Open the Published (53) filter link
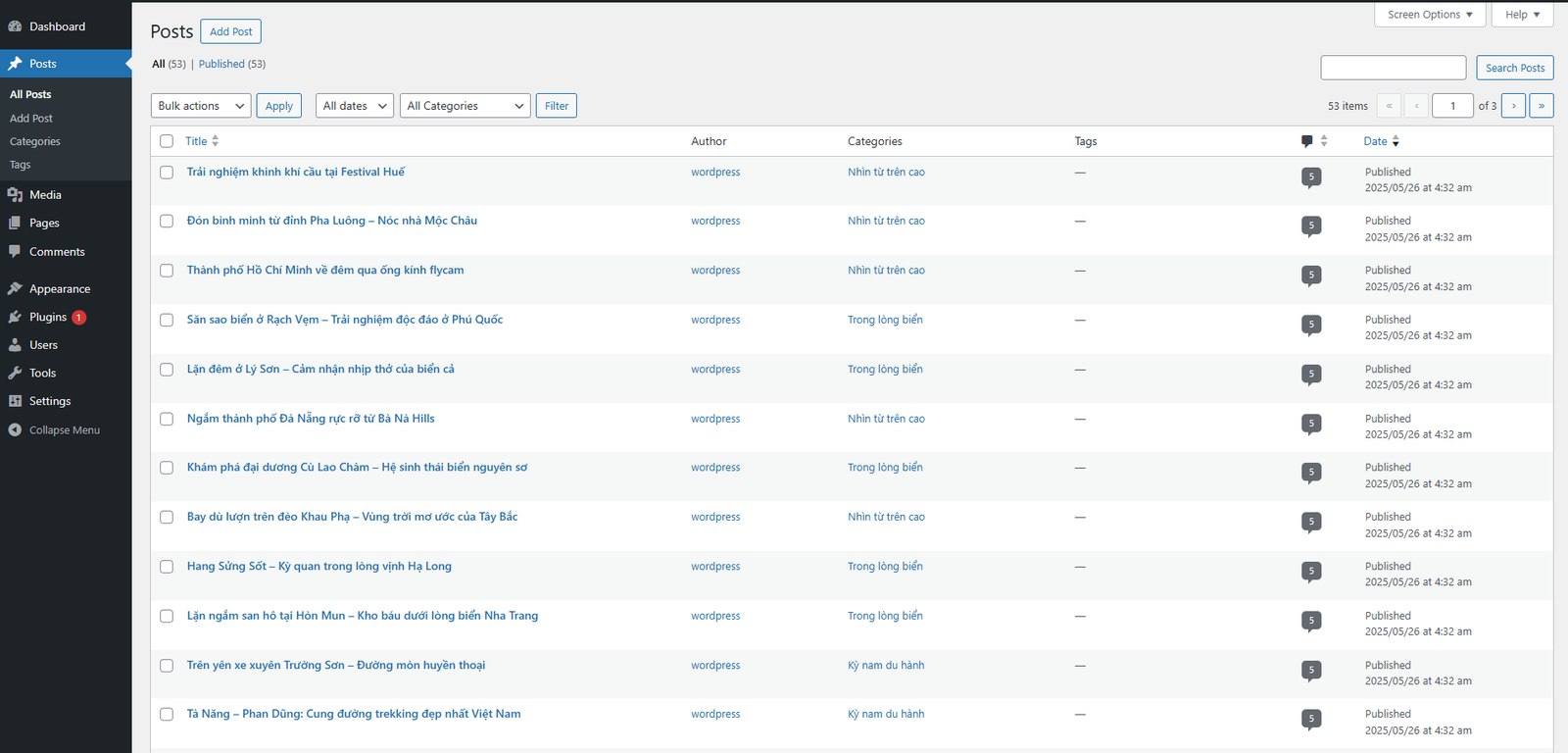This screenshot has width=1568, height=753. pos(232,64)
